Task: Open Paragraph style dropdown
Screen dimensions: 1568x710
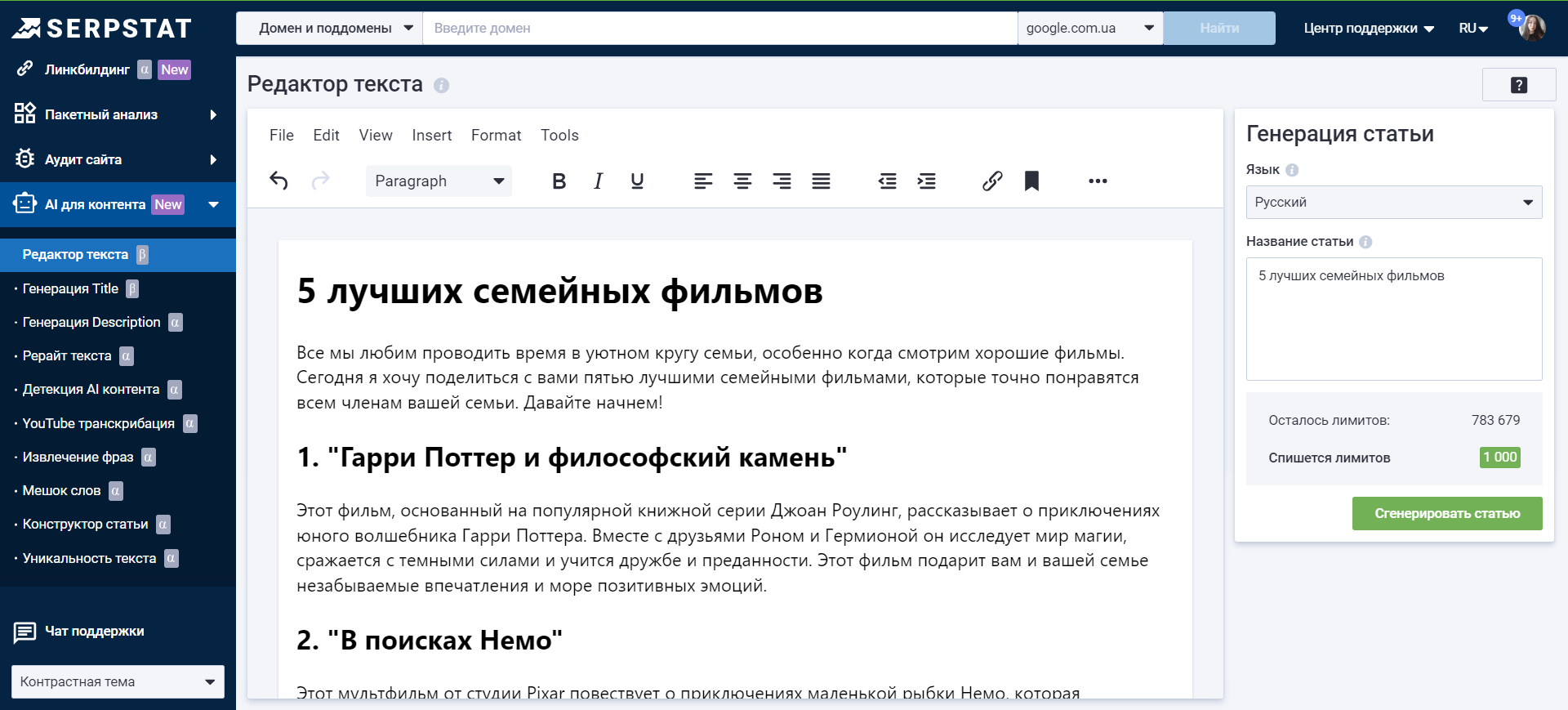Action: tap(439, 181)
